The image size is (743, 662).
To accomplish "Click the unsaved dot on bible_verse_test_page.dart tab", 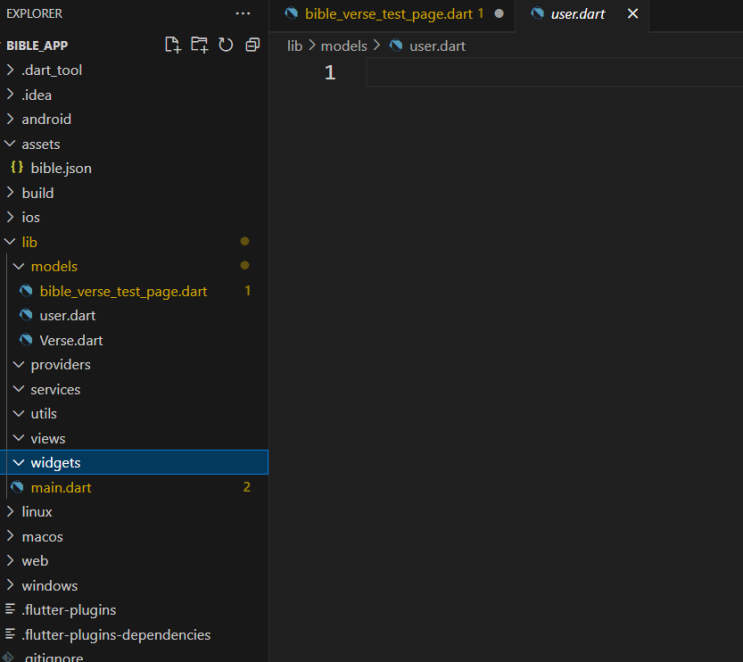I will (499, 14).
